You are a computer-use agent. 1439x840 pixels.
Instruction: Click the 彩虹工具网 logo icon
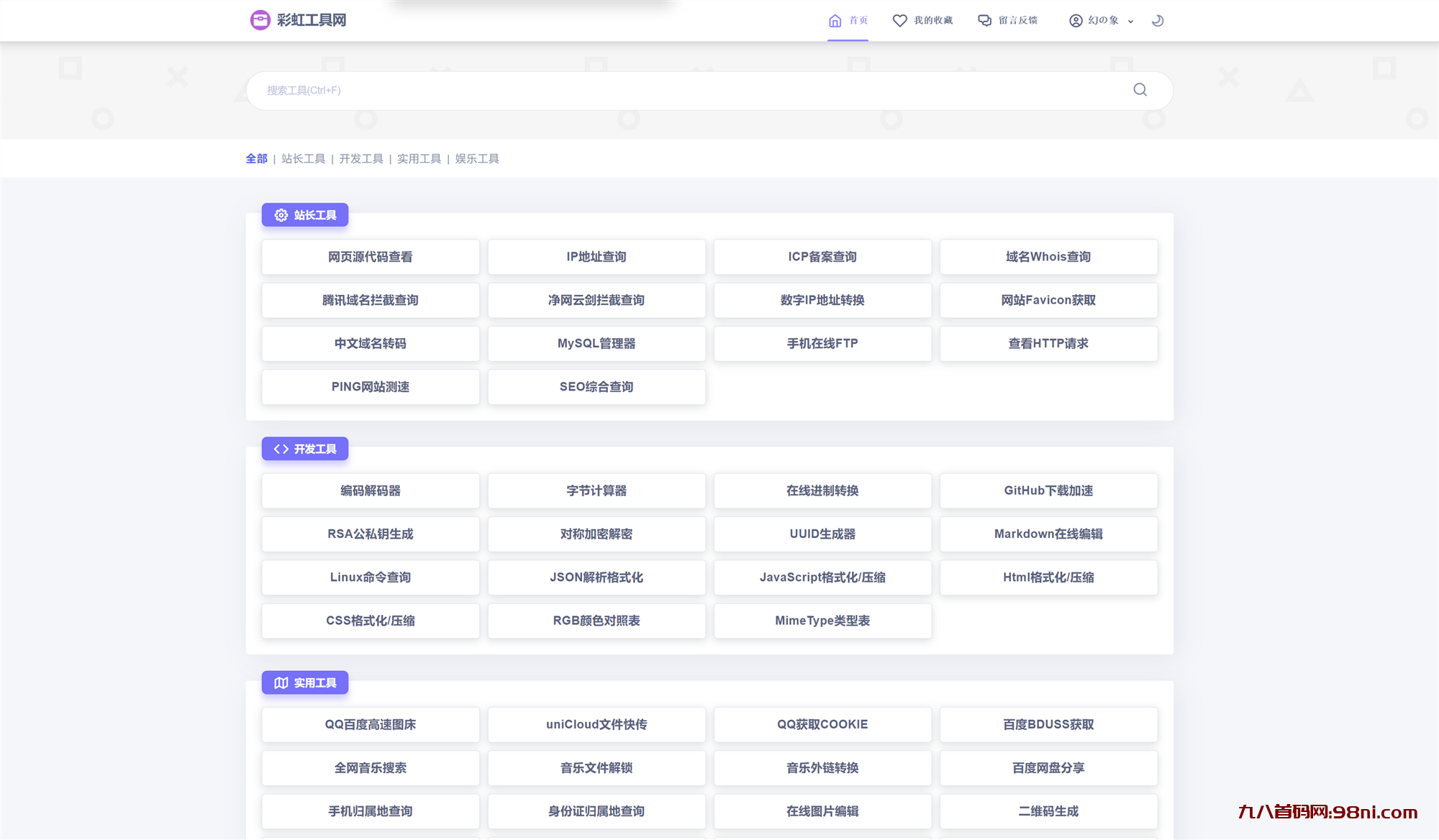coord(260,20)
